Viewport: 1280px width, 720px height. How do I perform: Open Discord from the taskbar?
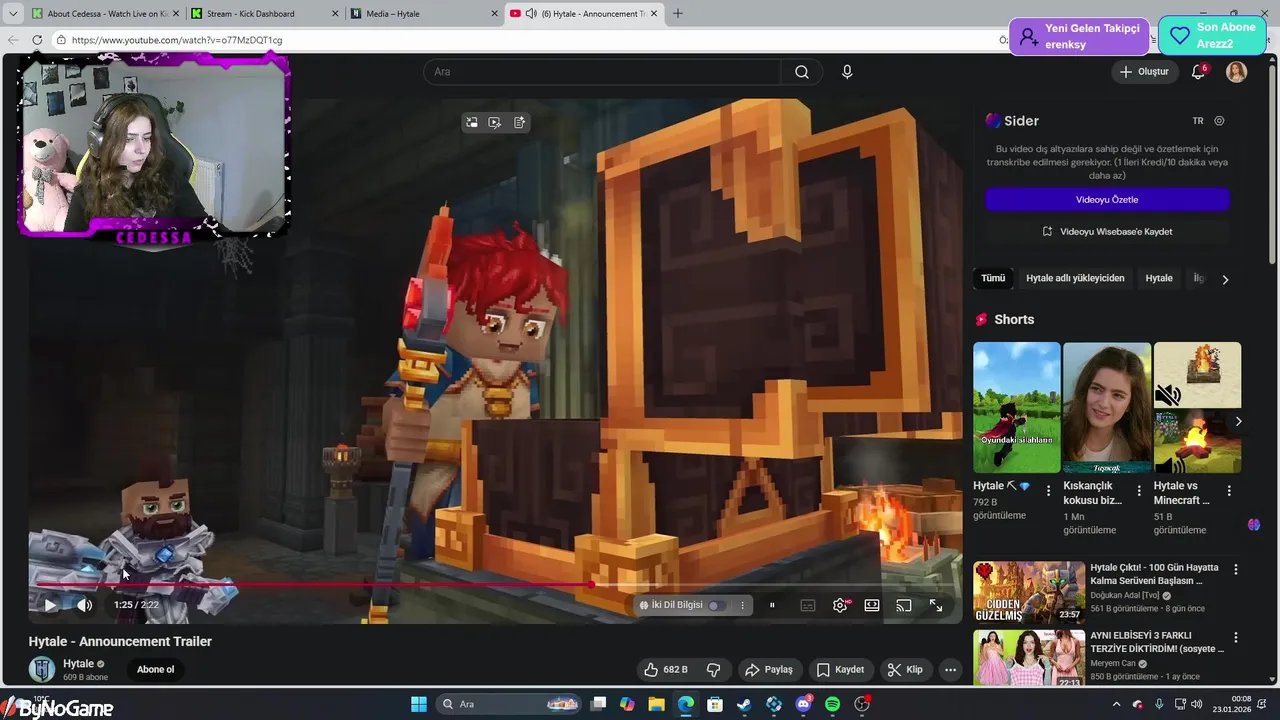(x=803, y=704)
